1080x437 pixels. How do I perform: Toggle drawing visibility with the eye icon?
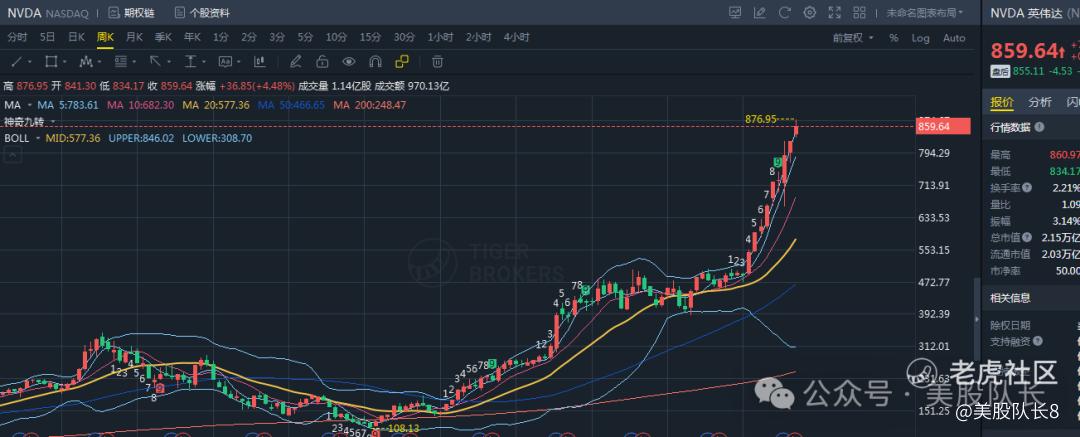(349, 62)
